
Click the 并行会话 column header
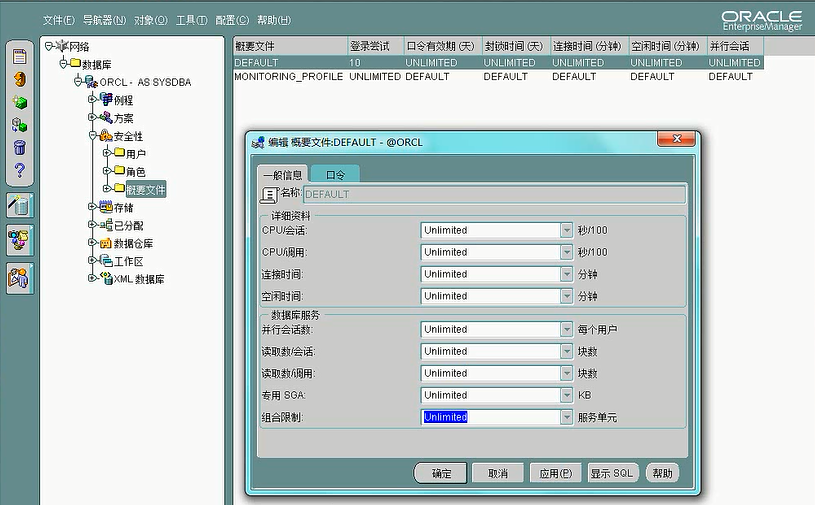pos(735,46)
